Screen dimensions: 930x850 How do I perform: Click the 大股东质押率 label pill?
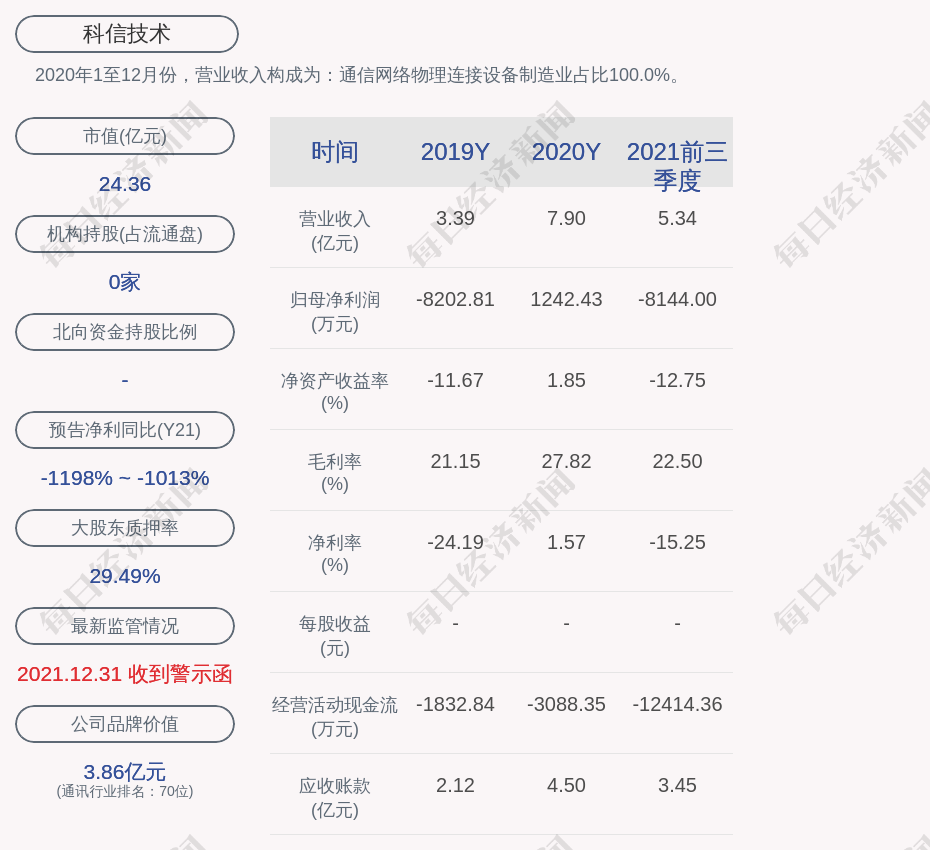point(125,527)
